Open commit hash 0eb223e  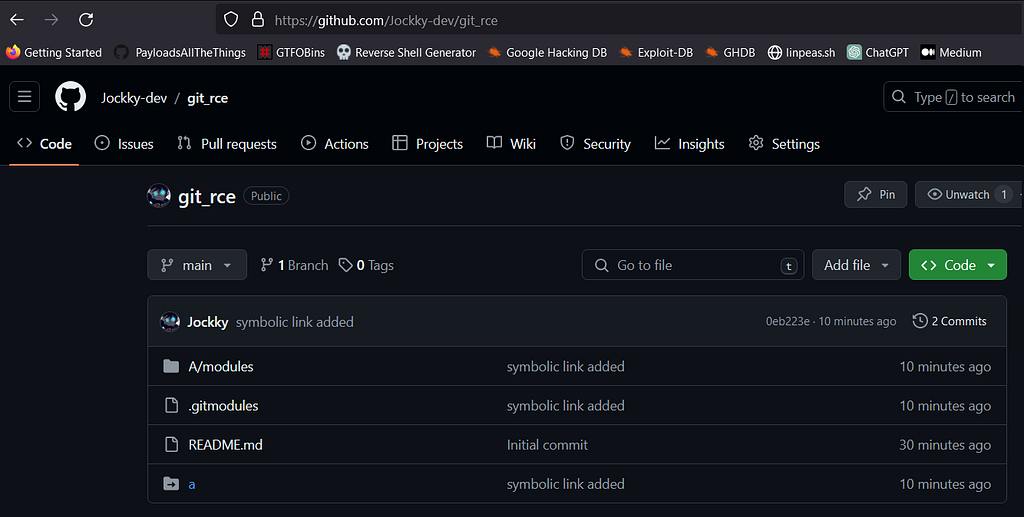click(788, 321)
